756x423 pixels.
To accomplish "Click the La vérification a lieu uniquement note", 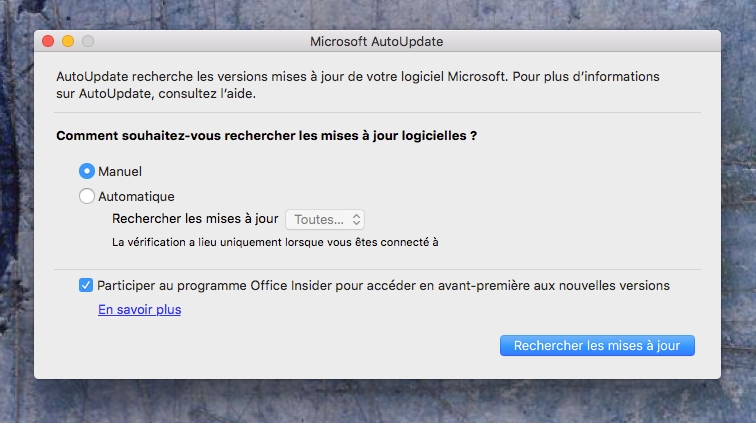I will [x=275, y=242].
